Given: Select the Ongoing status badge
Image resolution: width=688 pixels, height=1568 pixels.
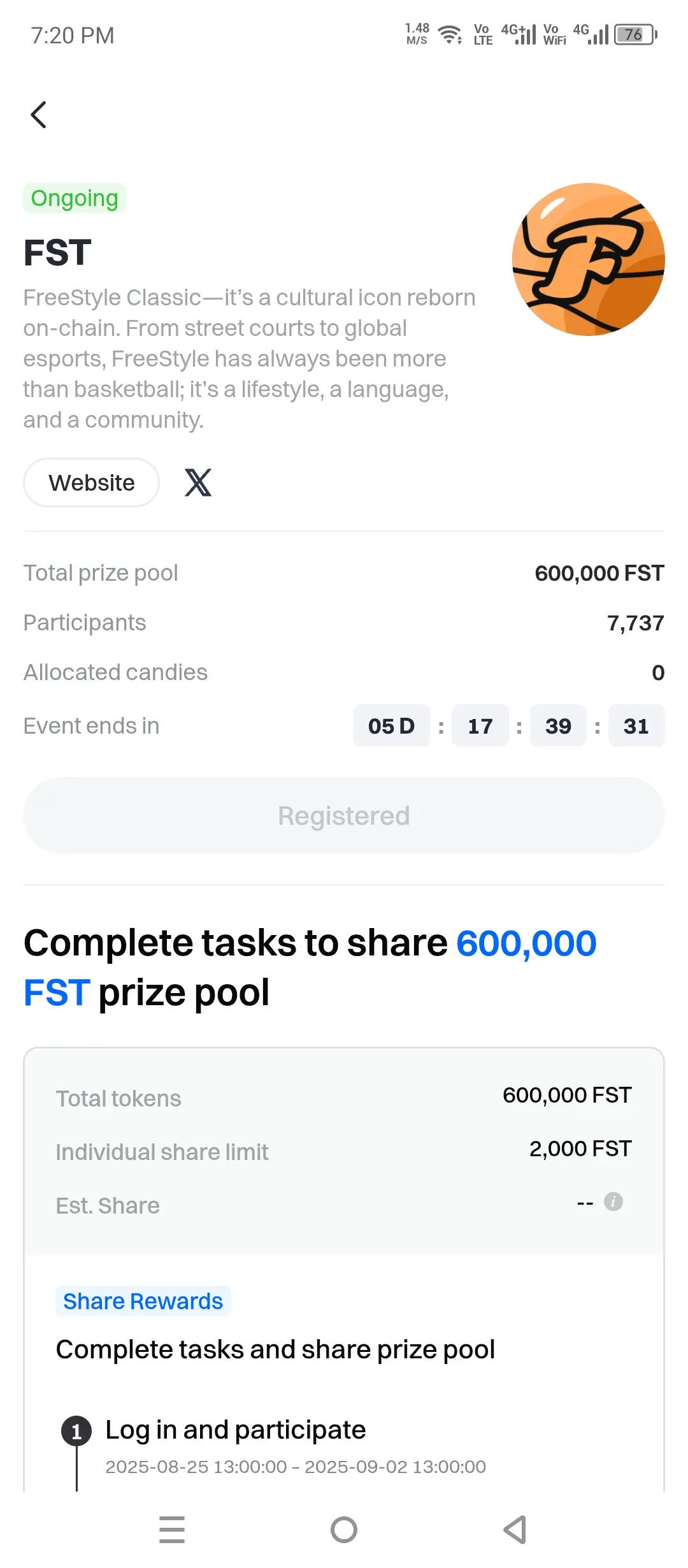Looking at the screenshot, I should [x=75, y=198].
